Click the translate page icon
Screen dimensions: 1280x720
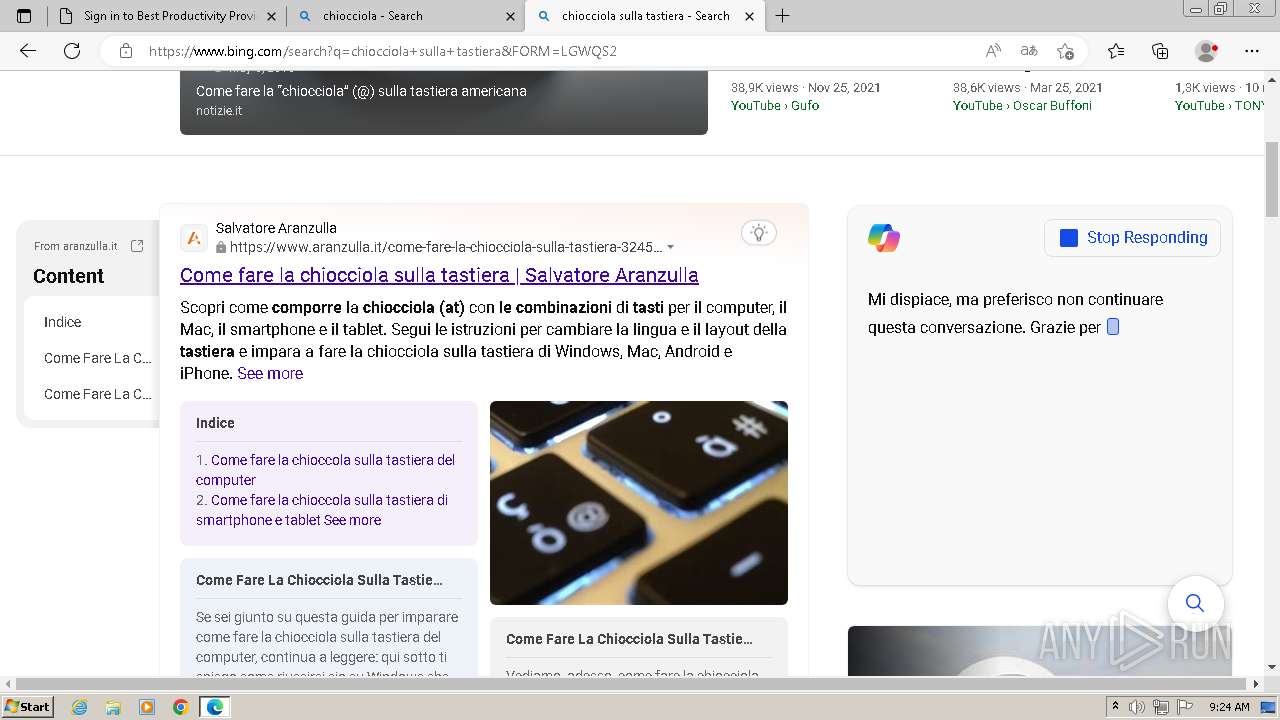(1029, 51)
